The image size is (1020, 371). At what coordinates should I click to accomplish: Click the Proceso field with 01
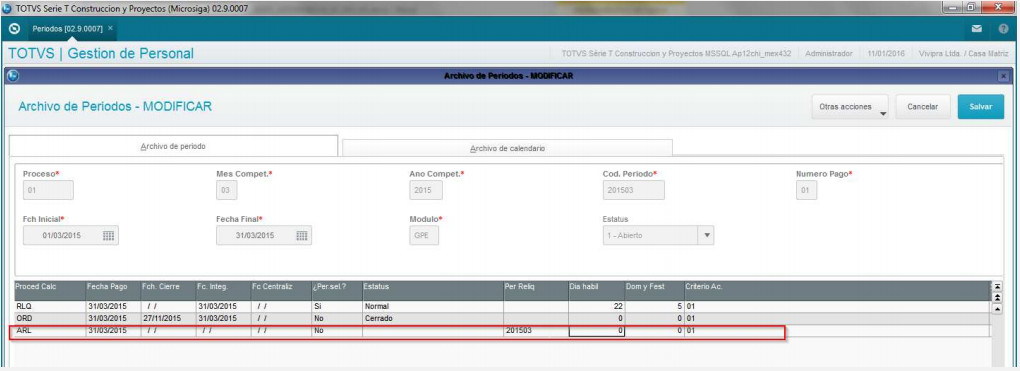tap(48, 190)
